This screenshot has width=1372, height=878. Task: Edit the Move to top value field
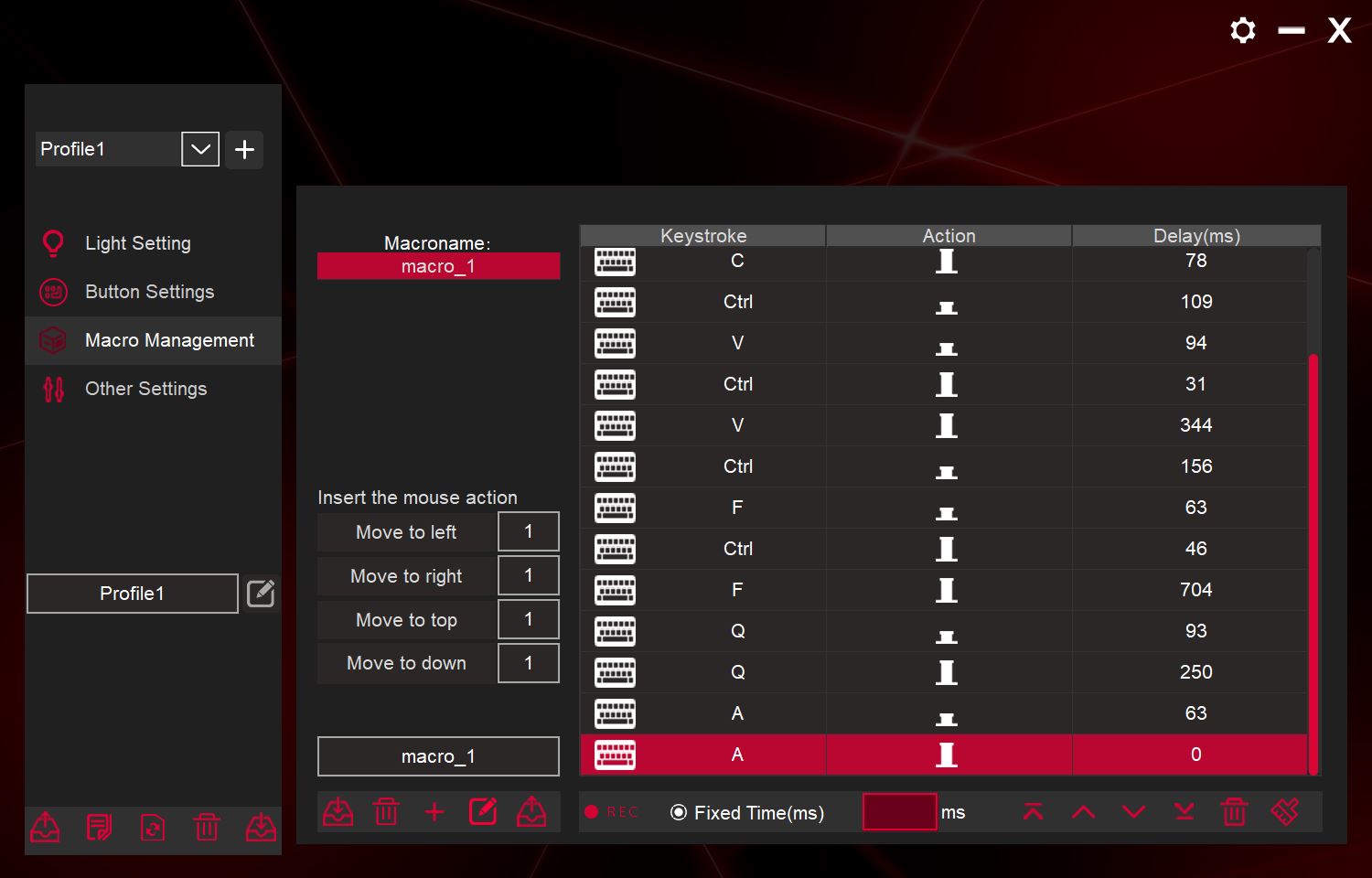529,619
